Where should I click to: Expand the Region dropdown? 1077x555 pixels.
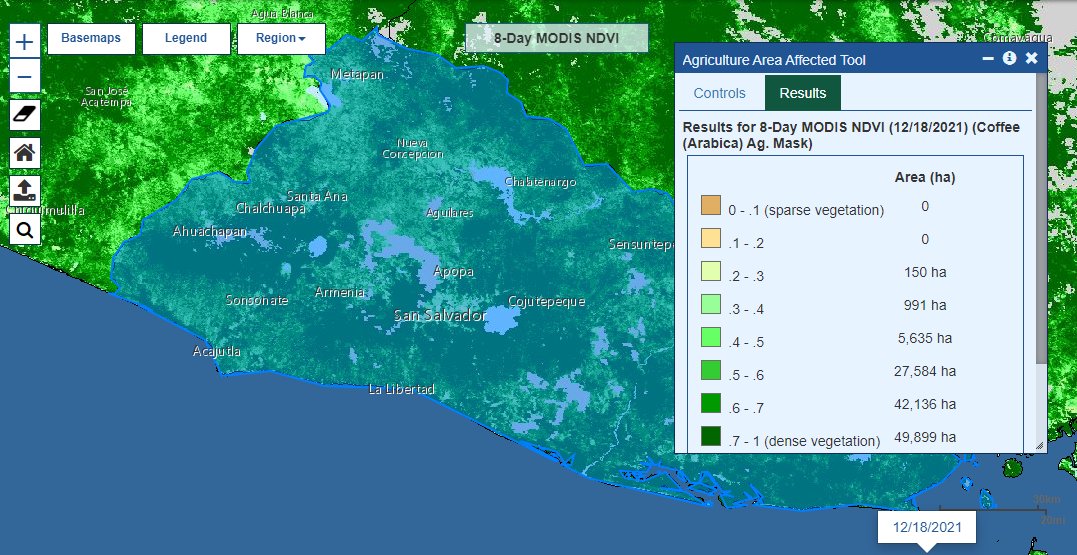(281, 38)
